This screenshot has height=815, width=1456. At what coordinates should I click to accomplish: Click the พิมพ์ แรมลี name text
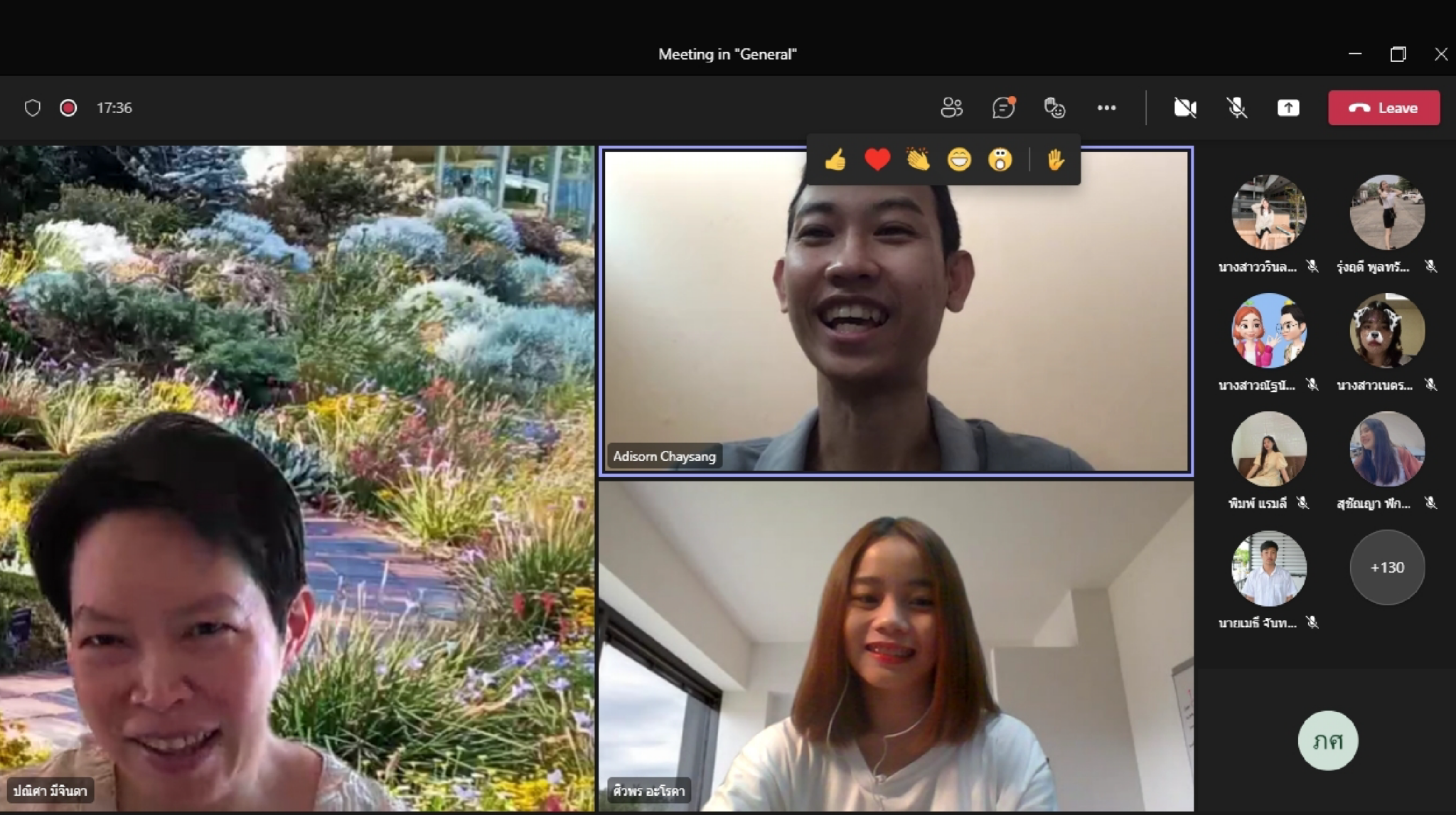(x=1257, y=503)
